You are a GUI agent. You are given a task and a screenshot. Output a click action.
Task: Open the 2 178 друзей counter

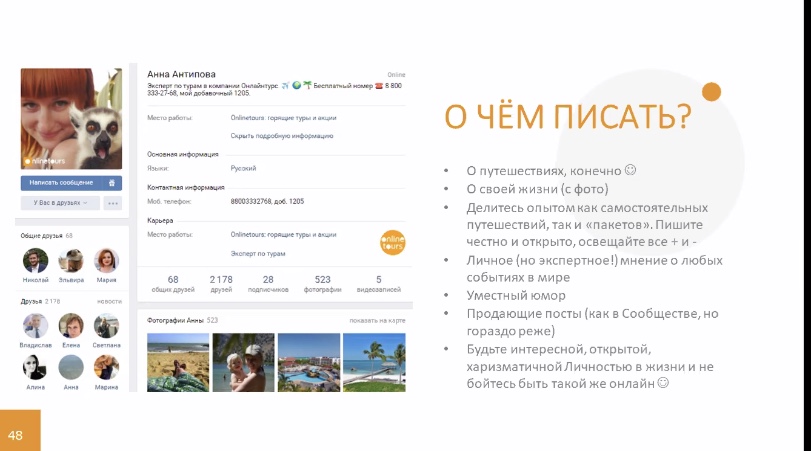[220, 284]
